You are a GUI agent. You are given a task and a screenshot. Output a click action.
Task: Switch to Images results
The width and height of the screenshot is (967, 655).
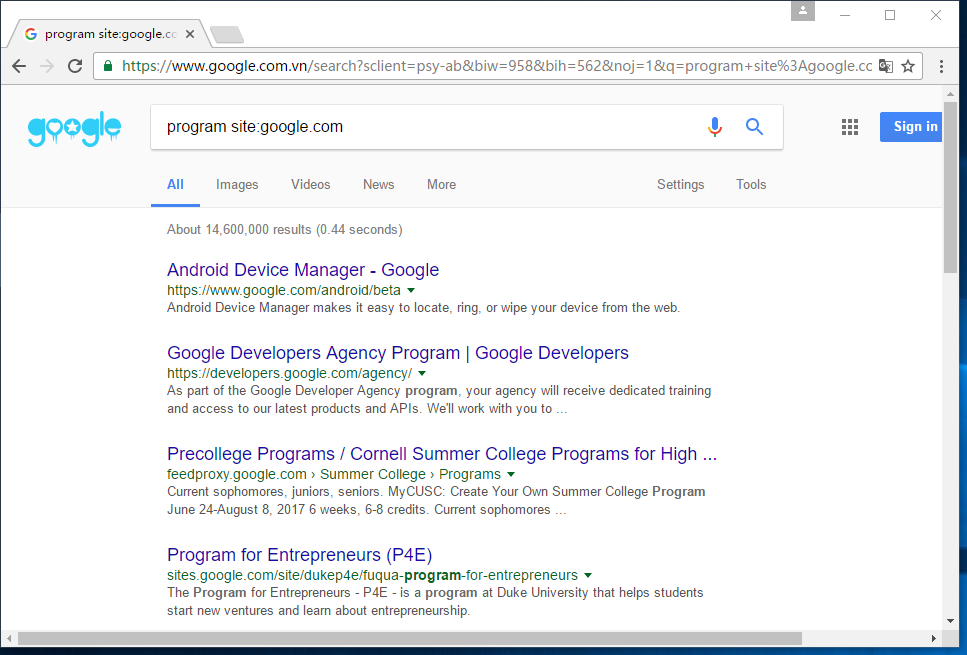click(x=237, y=184)
